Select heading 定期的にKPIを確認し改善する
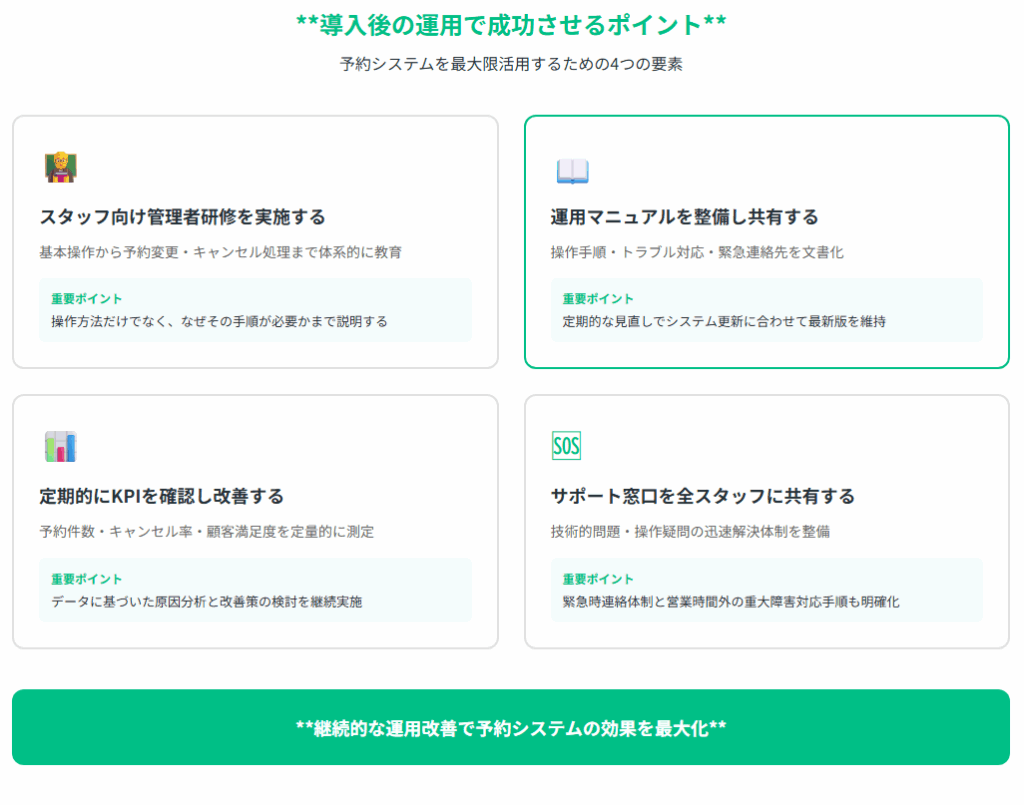 [162, 496]
